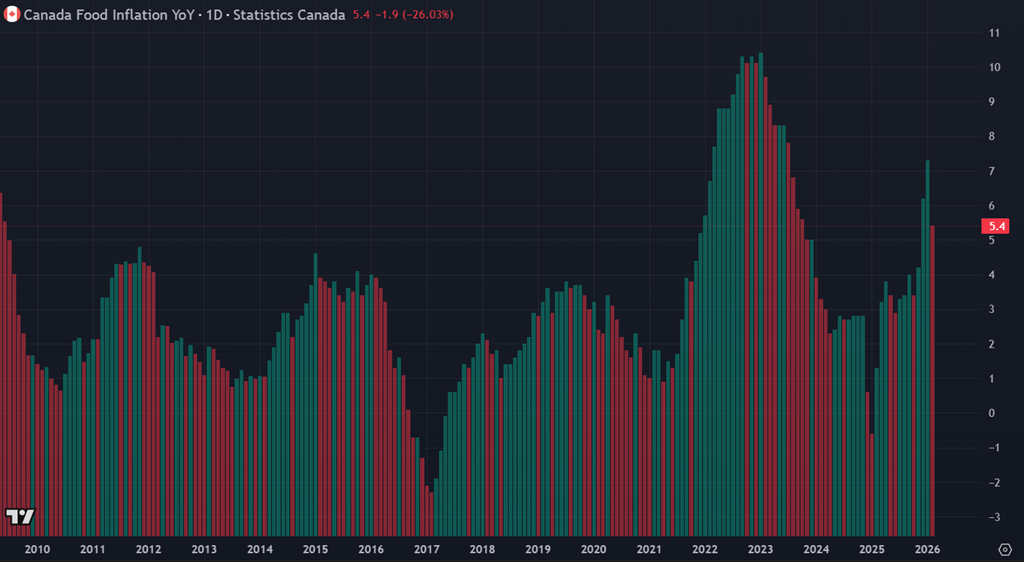Select the 2014 time axis label
The image size is (1024, 562).
point(259,549)
